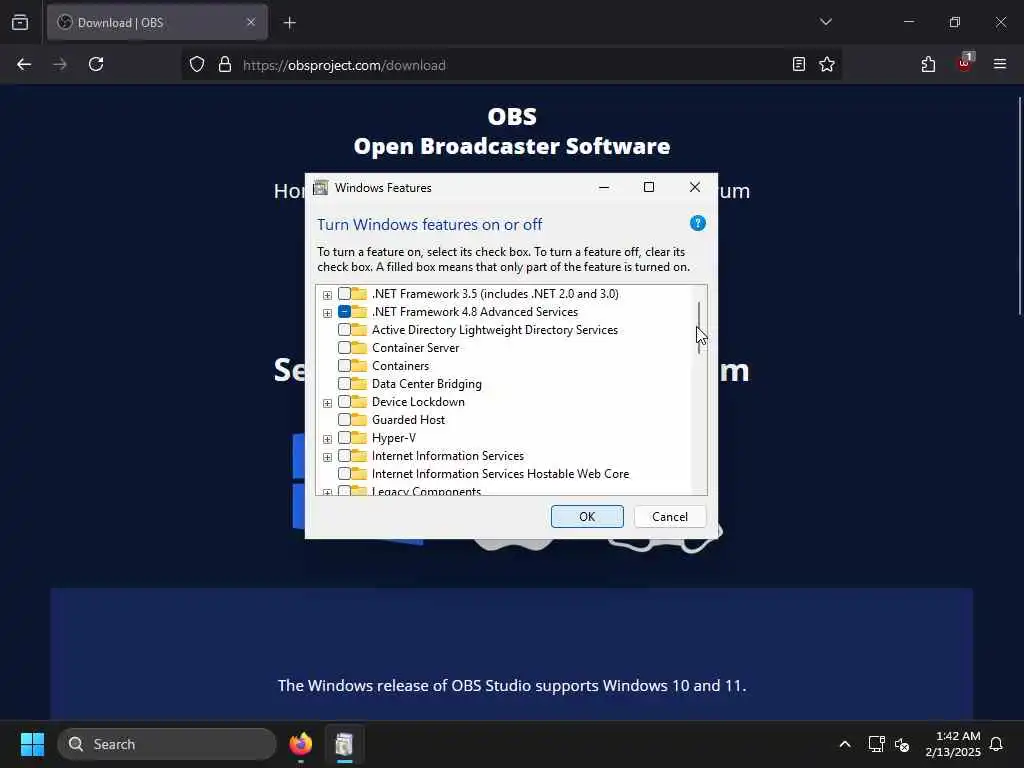Open the network status tray icon
Viewport: 1024px width, 768px height.
(x=876, y=744)
